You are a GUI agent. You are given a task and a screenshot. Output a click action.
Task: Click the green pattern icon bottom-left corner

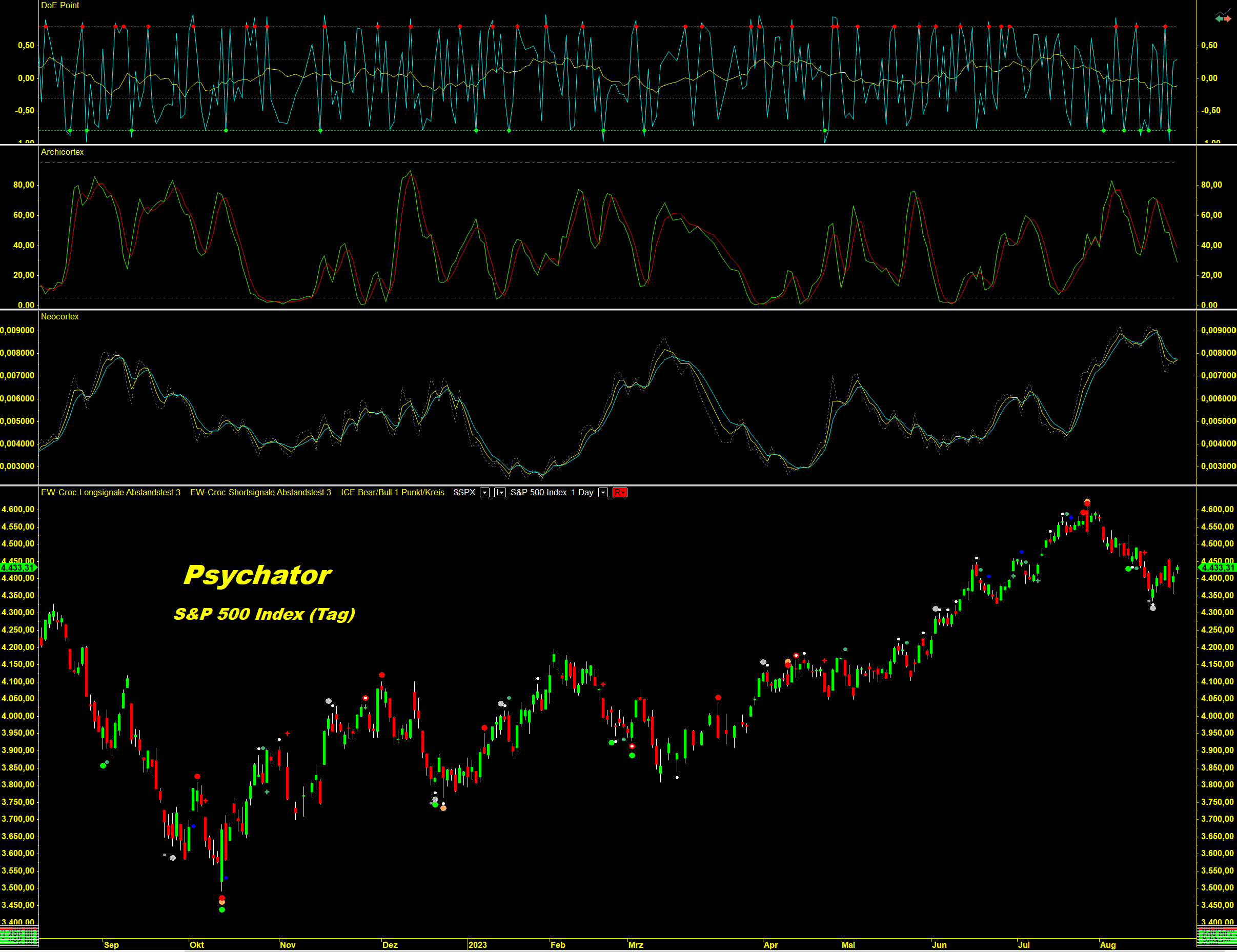click(18, 936)
